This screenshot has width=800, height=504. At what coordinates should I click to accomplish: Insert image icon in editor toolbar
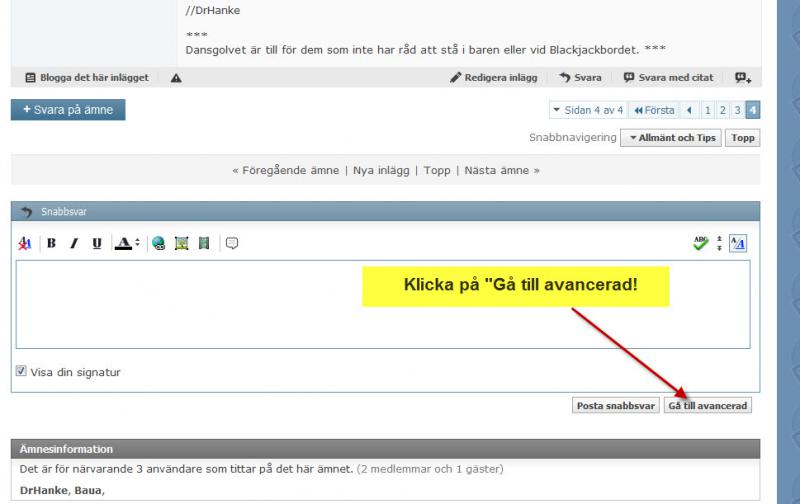pyautogui.click(x=182, y=243)
